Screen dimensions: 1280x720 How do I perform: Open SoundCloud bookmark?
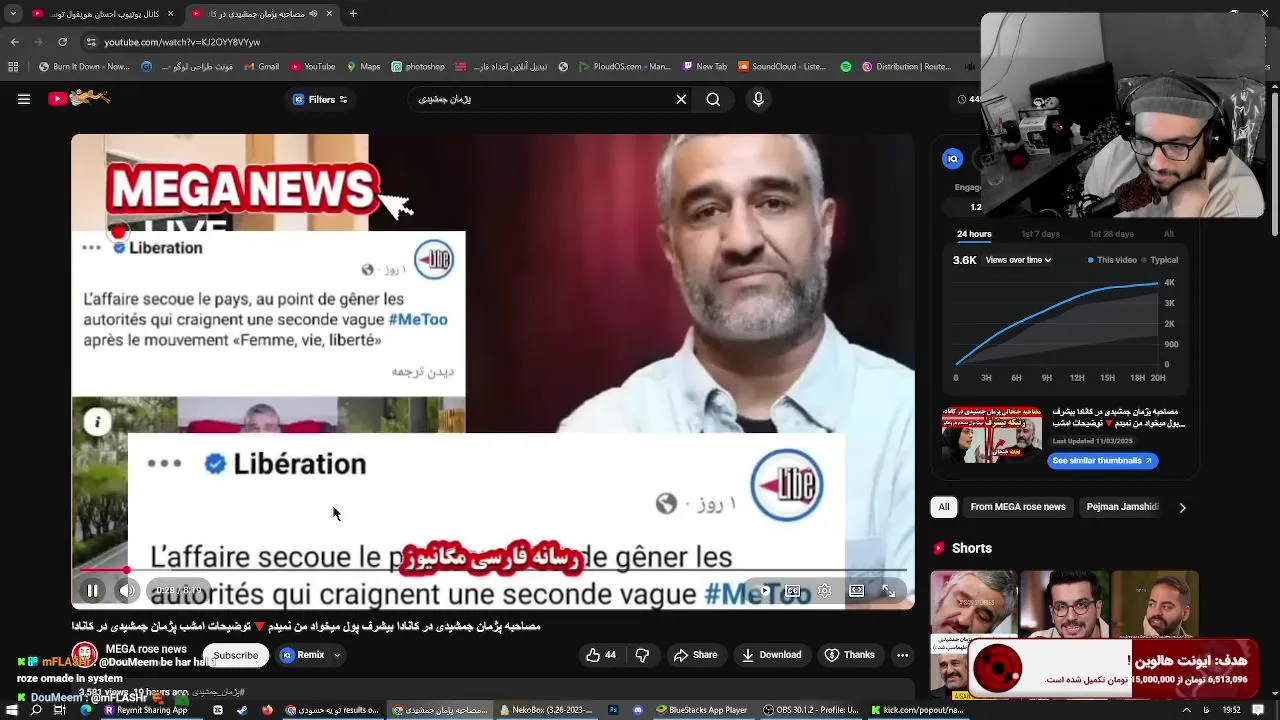pos(782,67)
